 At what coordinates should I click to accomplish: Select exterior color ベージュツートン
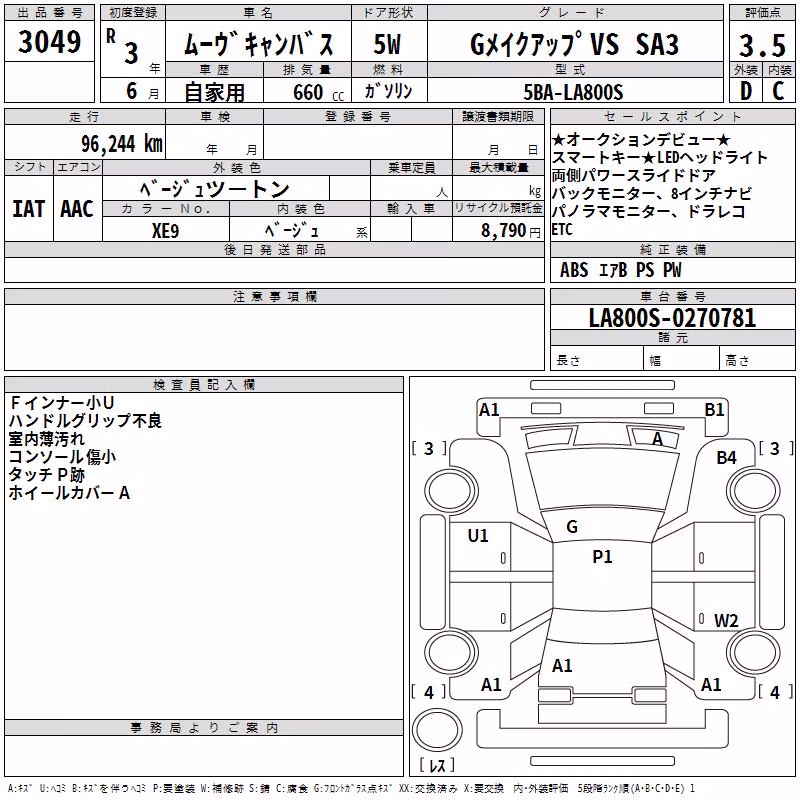click(215, 189)
